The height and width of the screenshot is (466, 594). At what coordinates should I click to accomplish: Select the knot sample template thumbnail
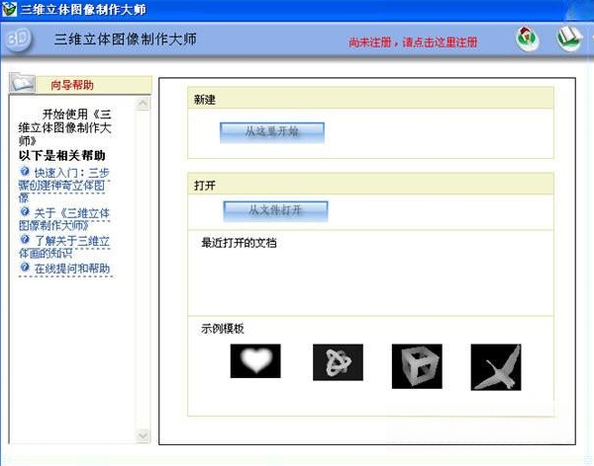[x=338, y=362]
